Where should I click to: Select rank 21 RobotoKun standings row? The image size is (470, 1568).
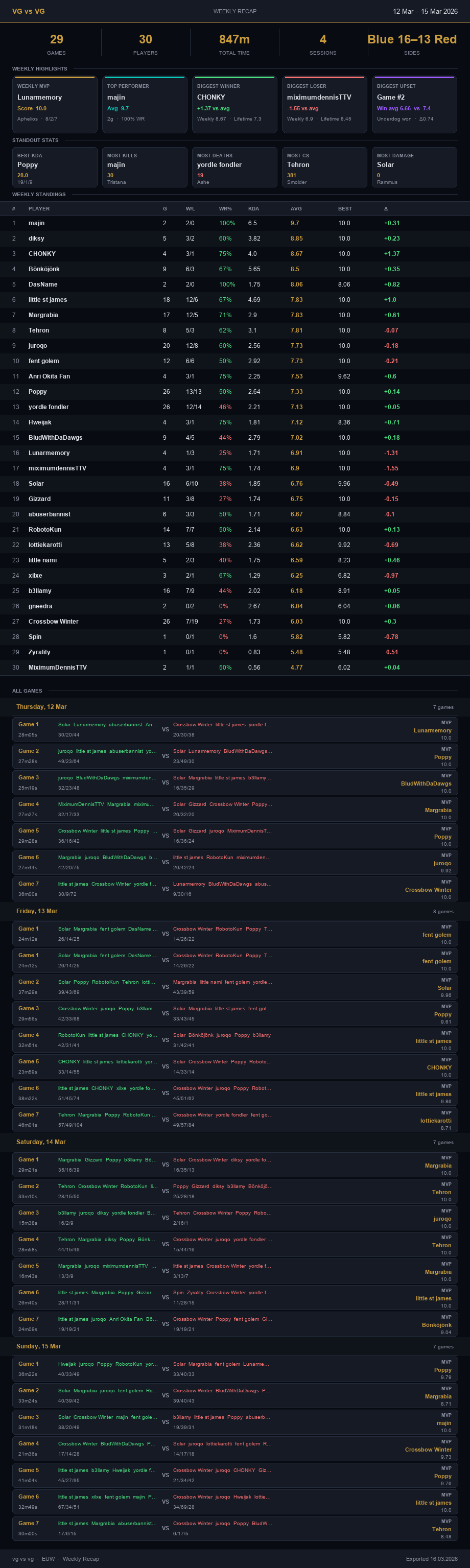tap(235, 530)
